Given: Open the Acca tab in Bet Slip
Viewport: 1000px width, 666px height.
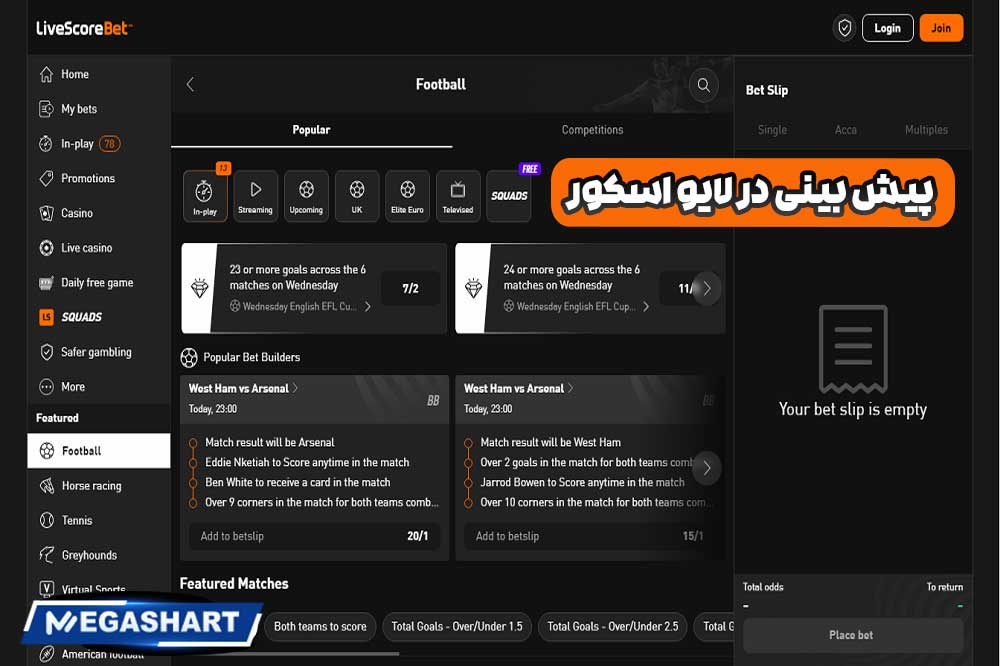Looking at the screenshot, I should click(x=845, y=130).
